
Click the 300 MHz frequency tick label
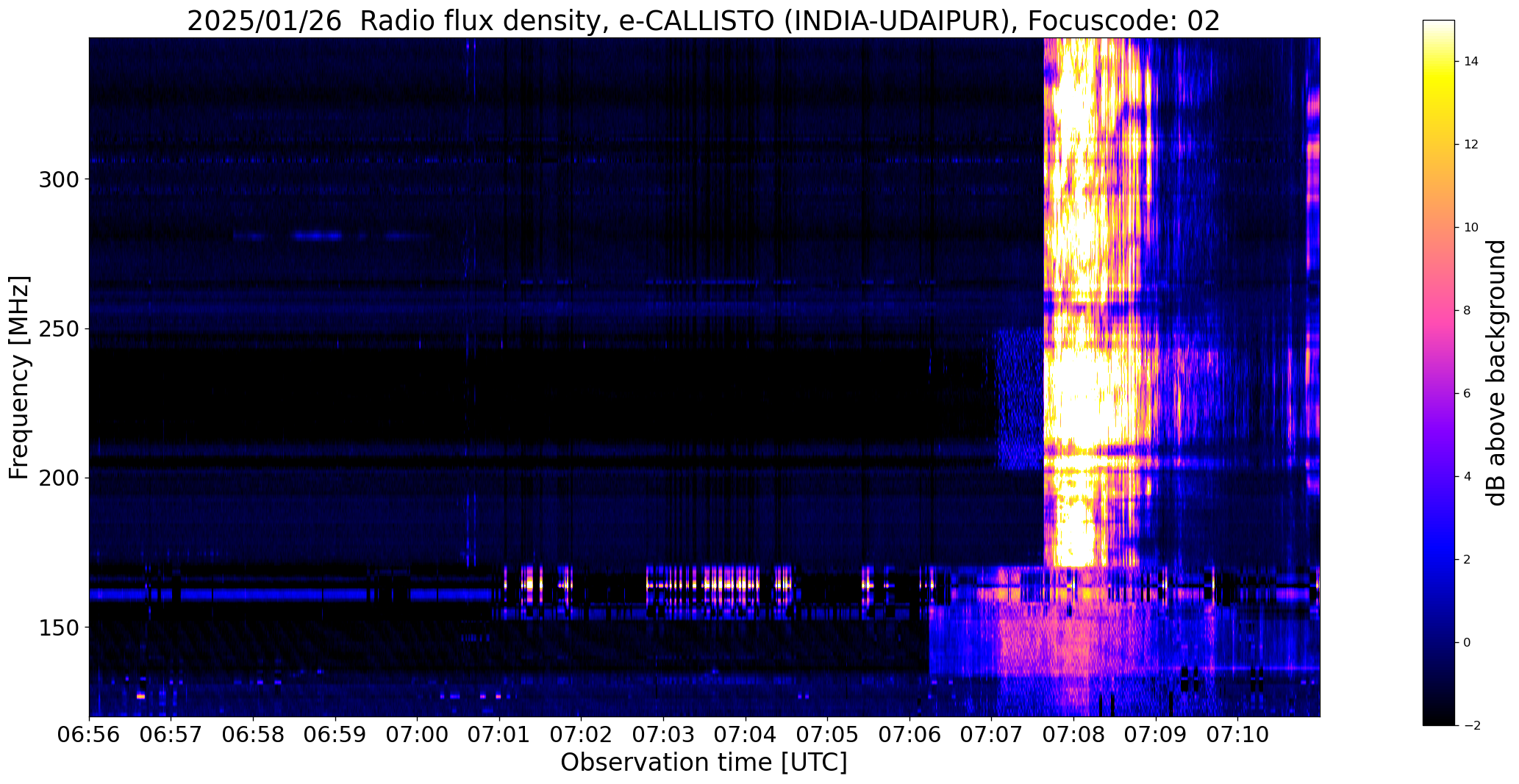[57, 179]
